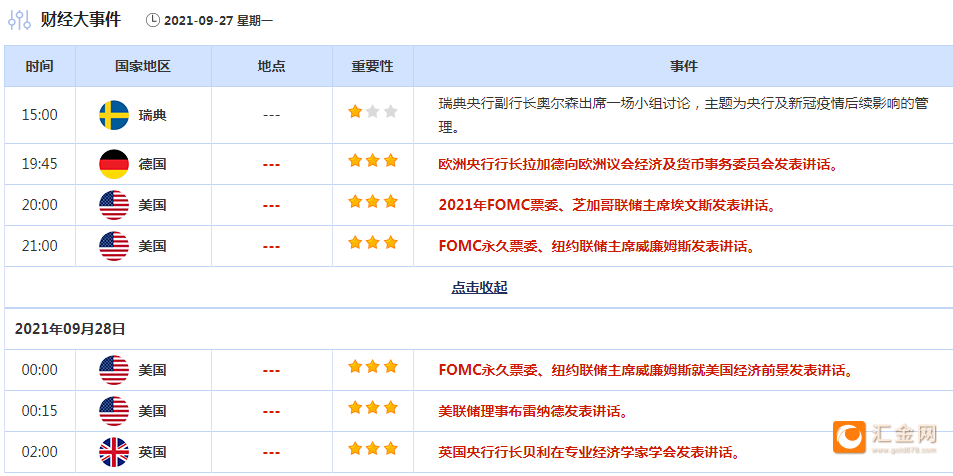
Task: Click the 00:15 time cell
Action: point(40,411)
